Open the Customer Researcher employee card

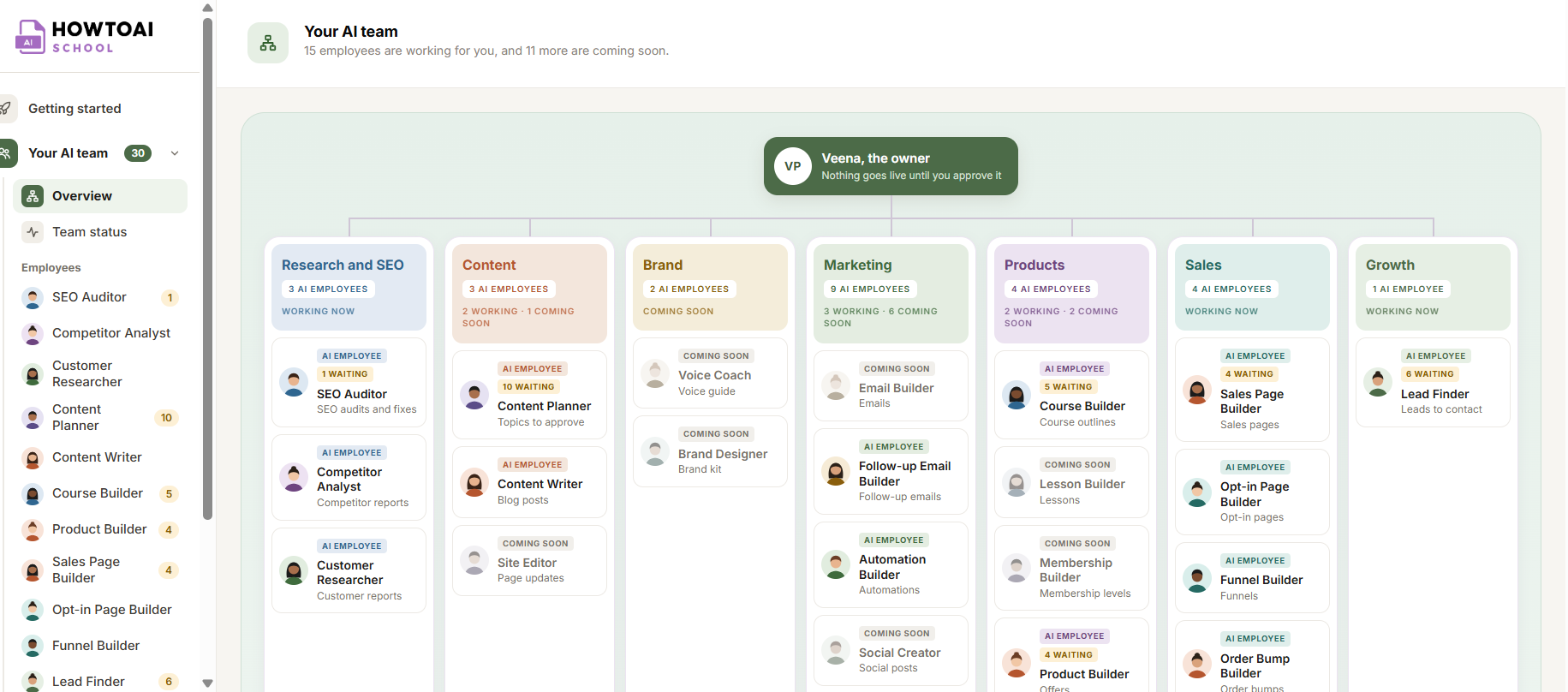click(x=349, y=570)
